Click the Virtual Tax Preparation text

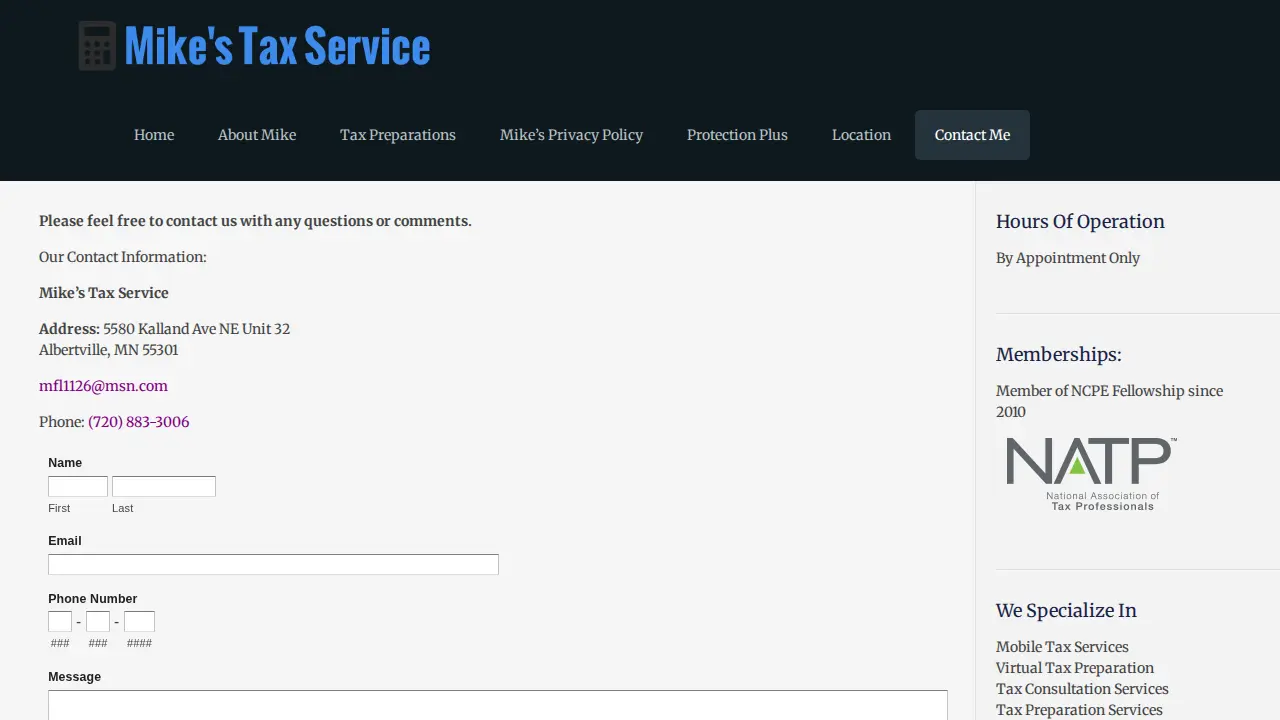tap(1075, 668)
